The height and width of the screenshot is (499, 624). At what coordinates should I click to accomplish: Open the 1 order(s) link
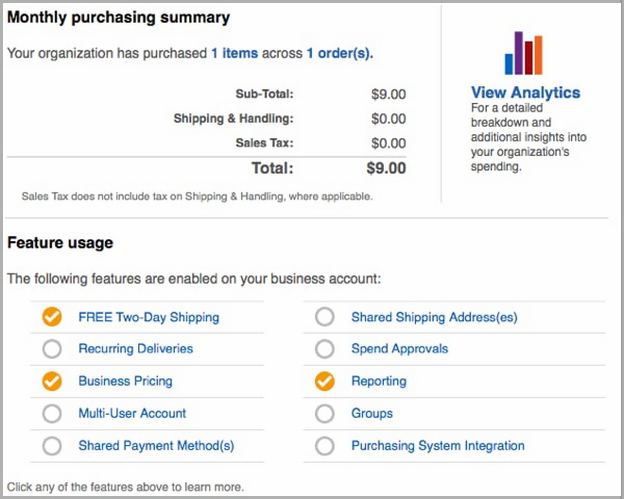pyautogui.click(x=340, y=53)
